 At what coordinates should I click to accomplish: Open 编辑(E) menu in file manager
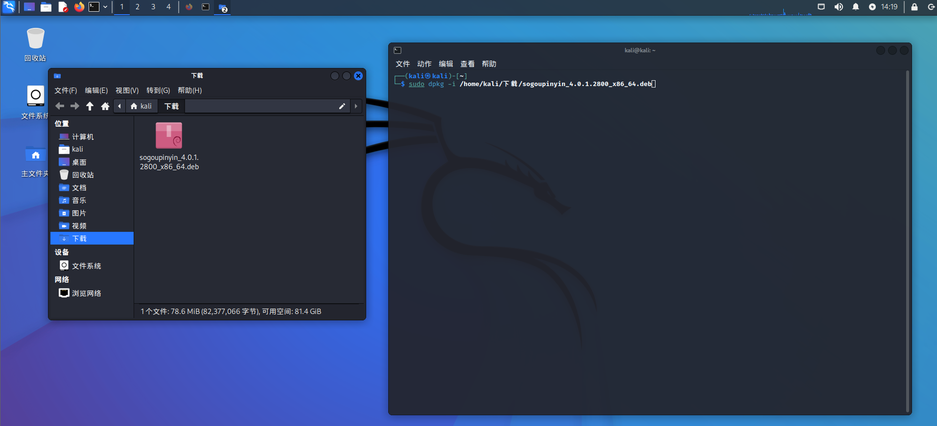pyautogui.click(x=96, y=90)
